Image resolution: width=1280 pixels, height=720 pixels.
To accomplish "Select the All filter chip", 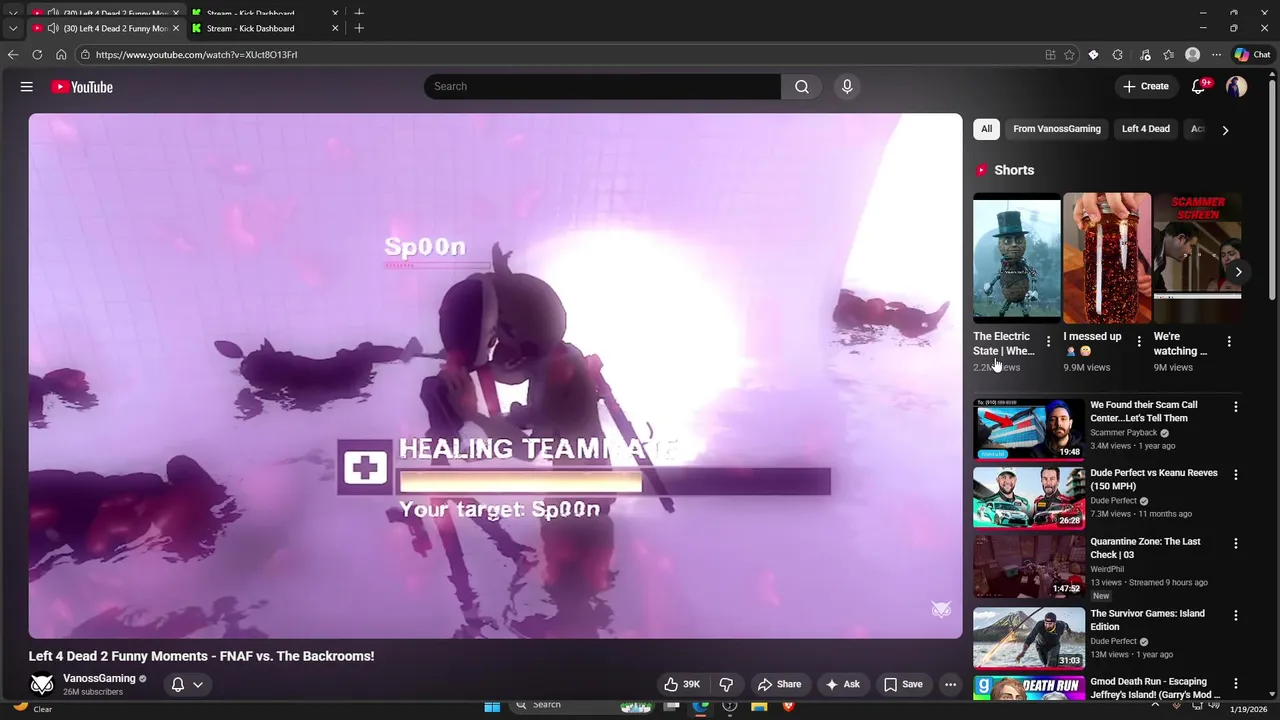I will click(x=986, y=129).
